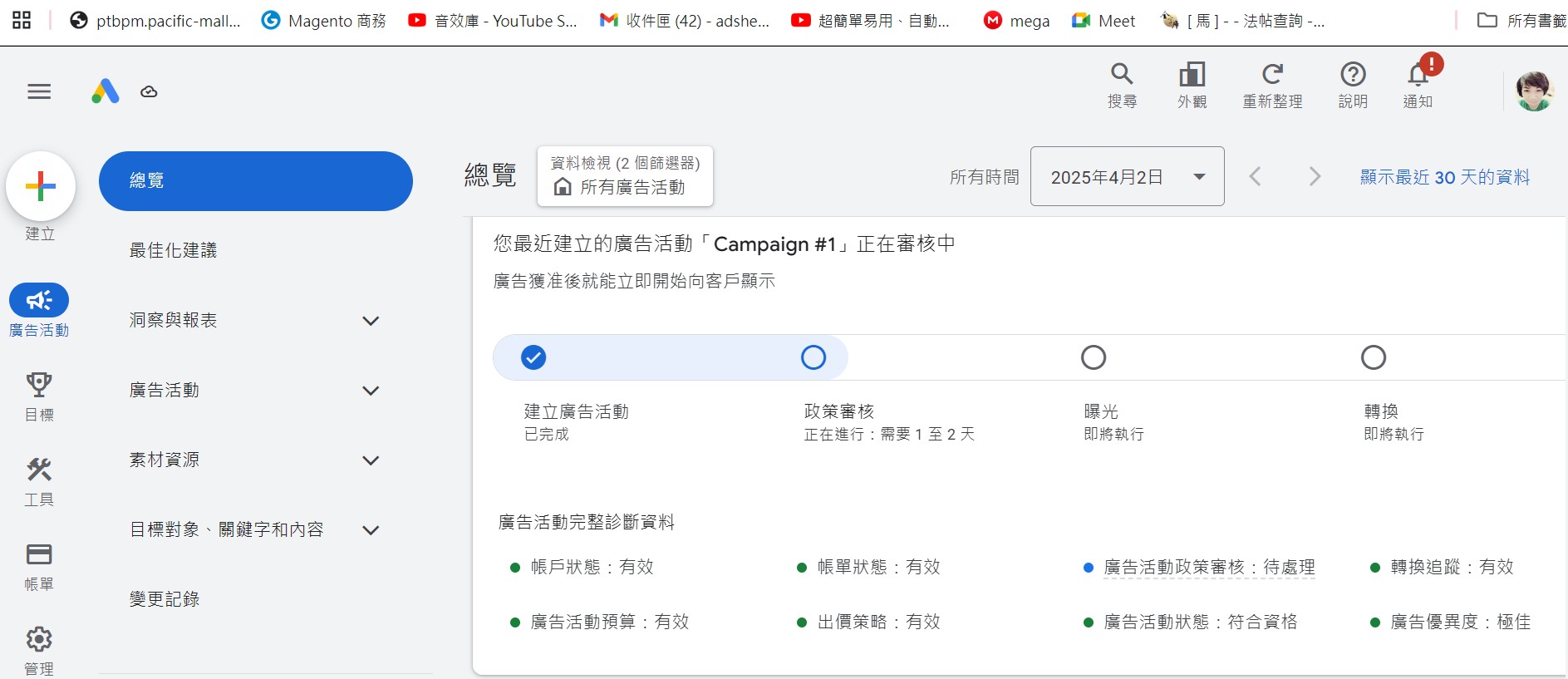
Task: Click 廣告活動政策審核：待處理 link
Action: [x=1209, y=568]
